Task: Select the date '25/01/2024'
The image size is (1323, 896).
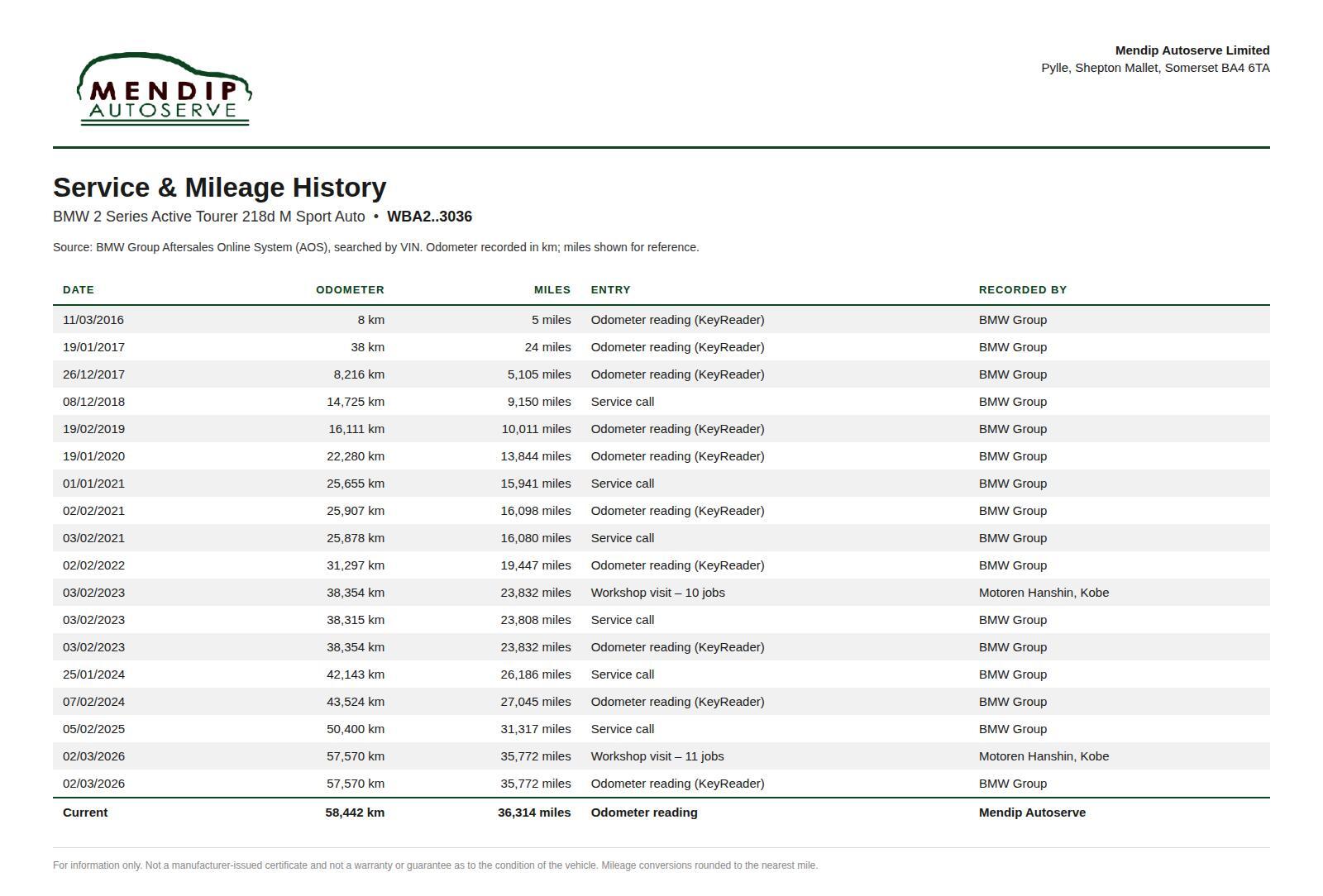Action: (93, 674)
